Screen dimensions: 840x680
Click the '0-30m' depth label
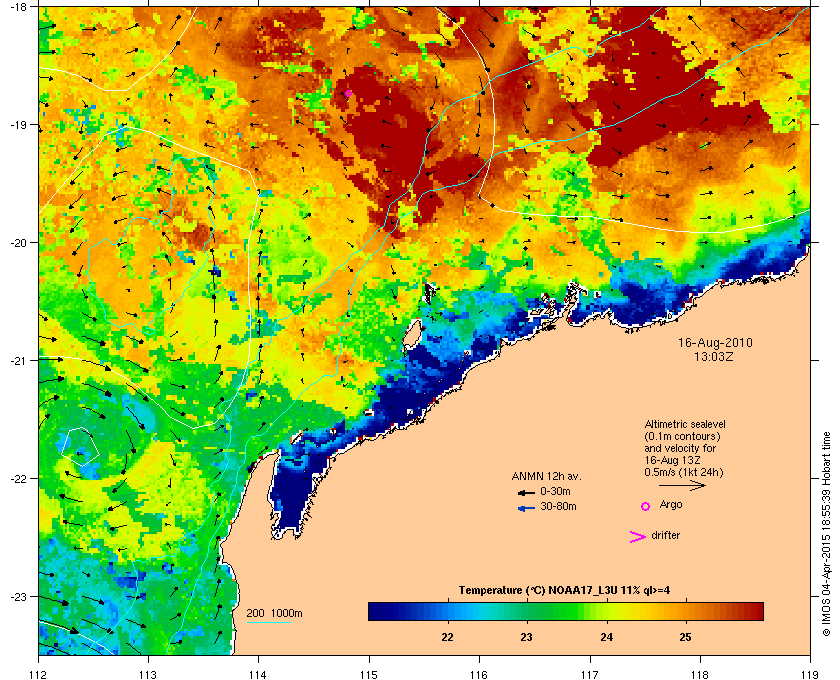pos(555,491)
